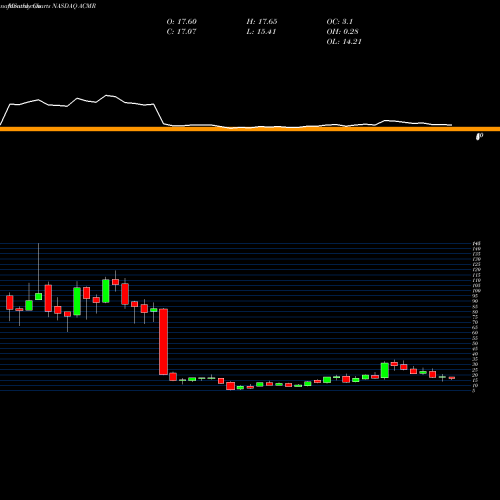
Task: Click the last candlestick on the right
Action: (452, 378)
